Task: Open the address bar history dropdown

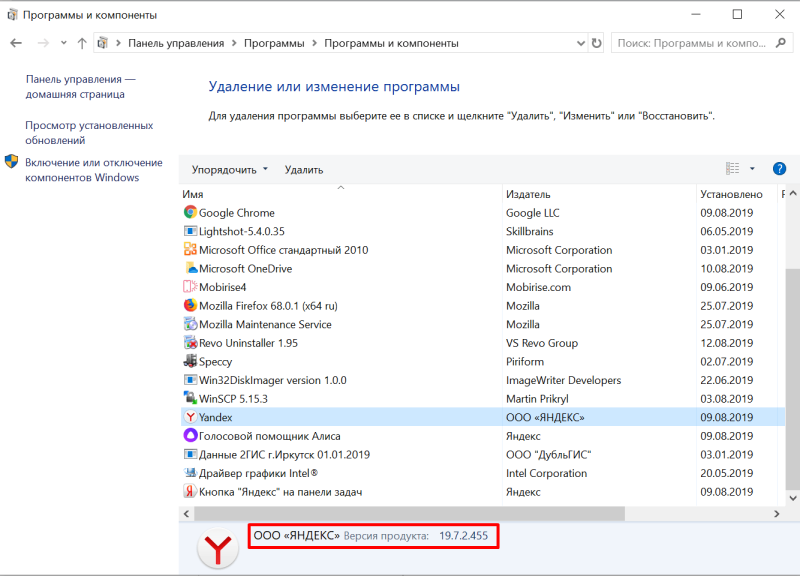Action: [x=581, y=43]
